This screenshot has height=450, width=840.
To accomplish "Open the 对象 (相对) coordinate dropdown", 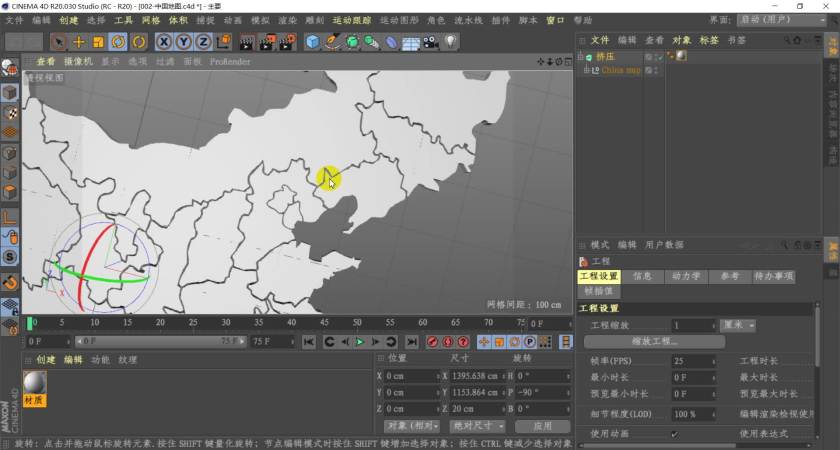I will 410,426.
